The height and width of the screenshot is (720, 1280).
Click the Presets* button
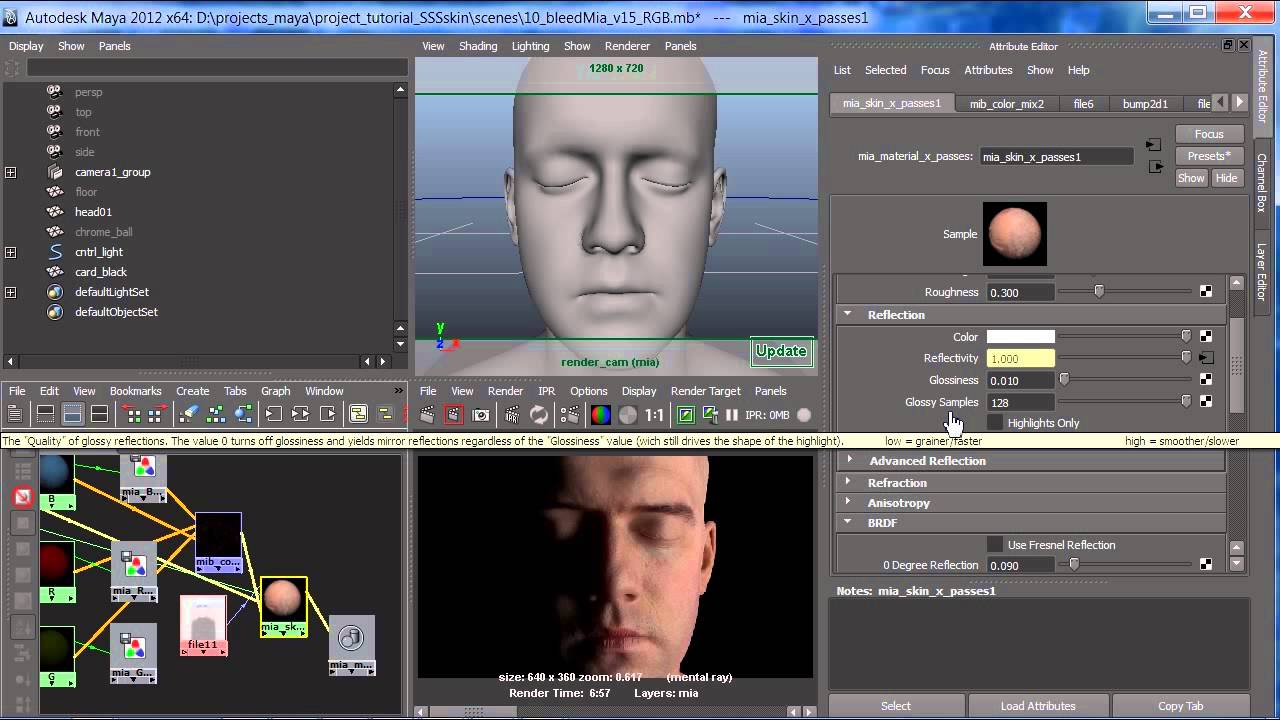[x=1208, y=156]
